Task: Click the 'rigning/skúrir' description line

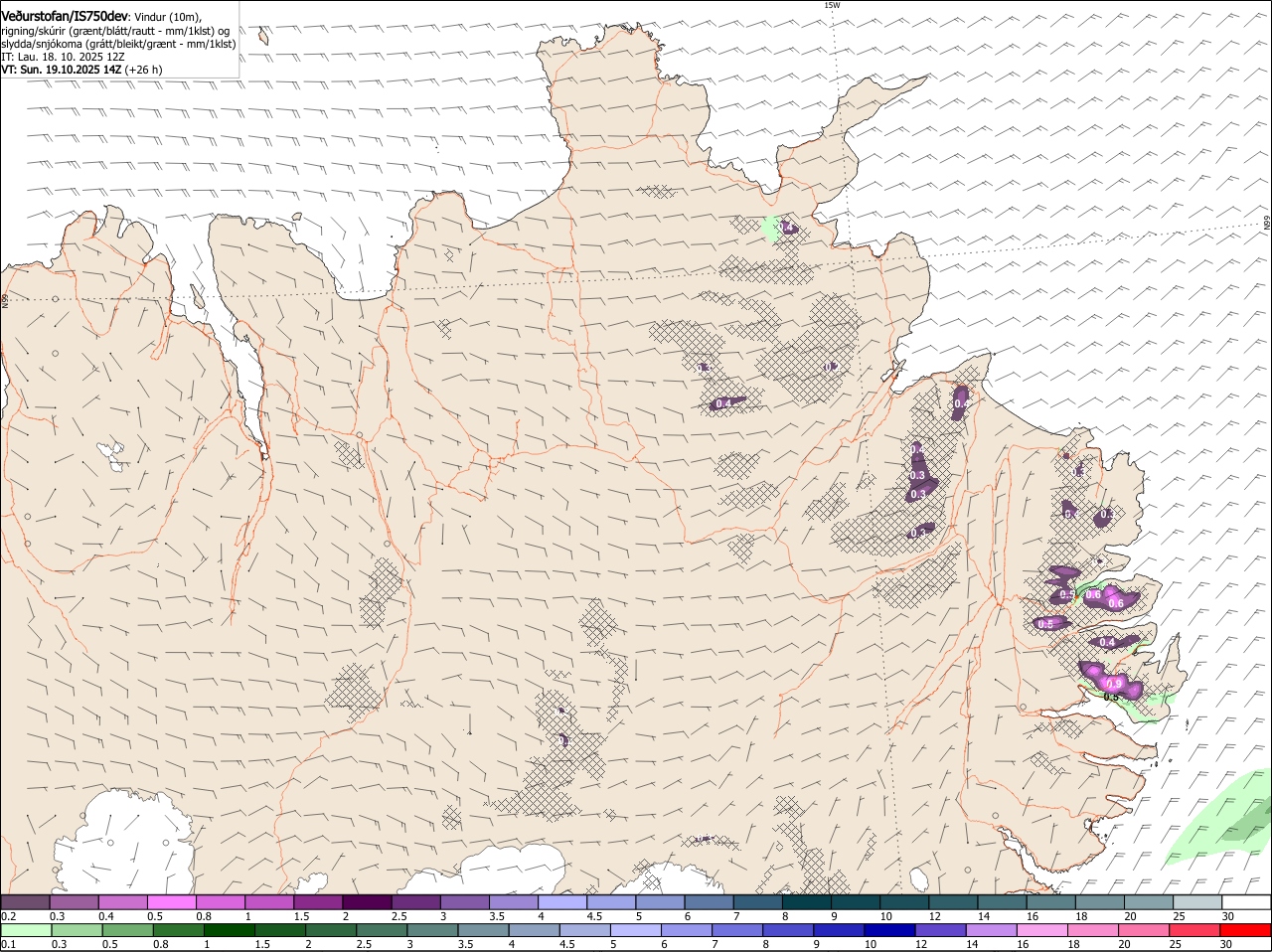Action: [115, 31]
